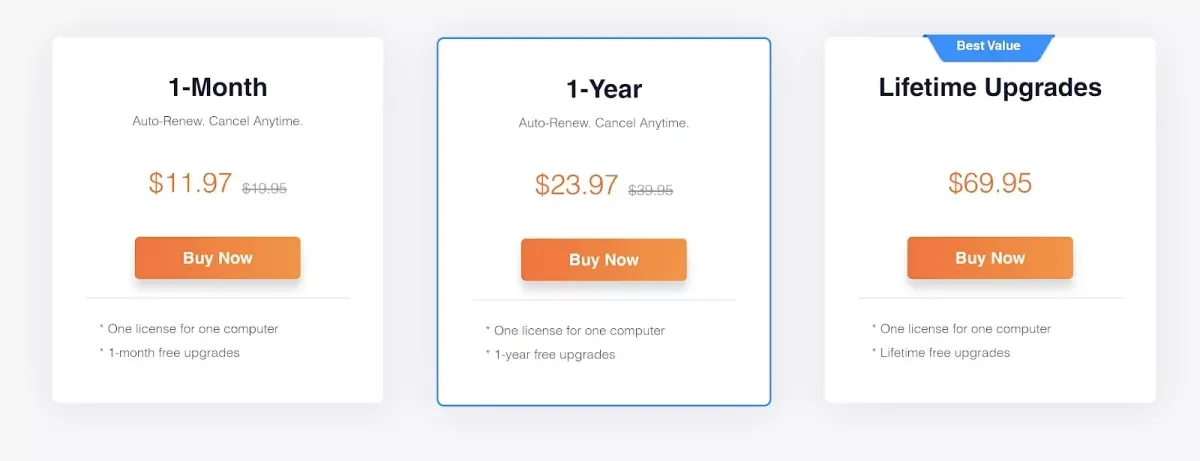Image resolution: width=1200 pixels, height=461 pixels.
Task: Select the 1-Year plan heading
Action: click(604, 89)
